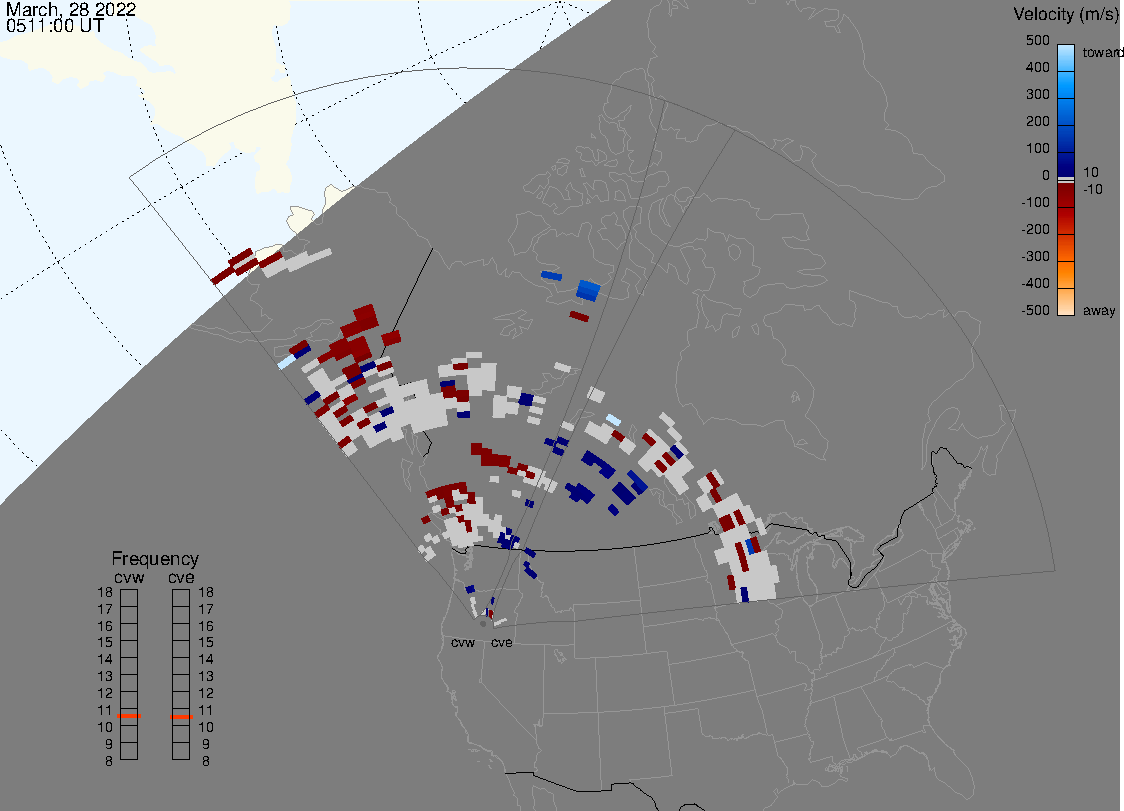This screenshot has width=1124, height=811.
Task: Click the gray radar site dot above cvw label
Action: coord(483,624)
